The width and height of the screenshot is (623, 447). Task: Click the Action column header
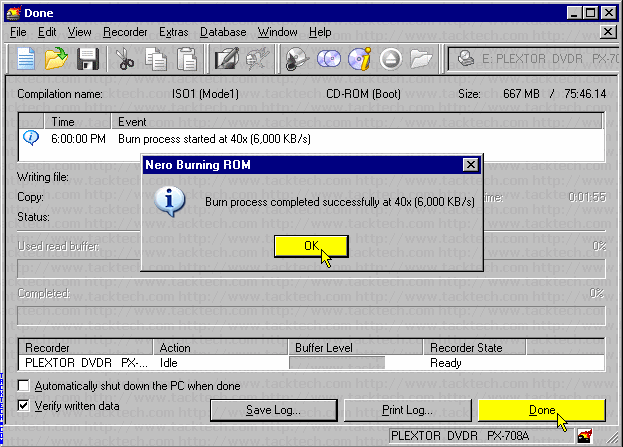pos(221,348)
